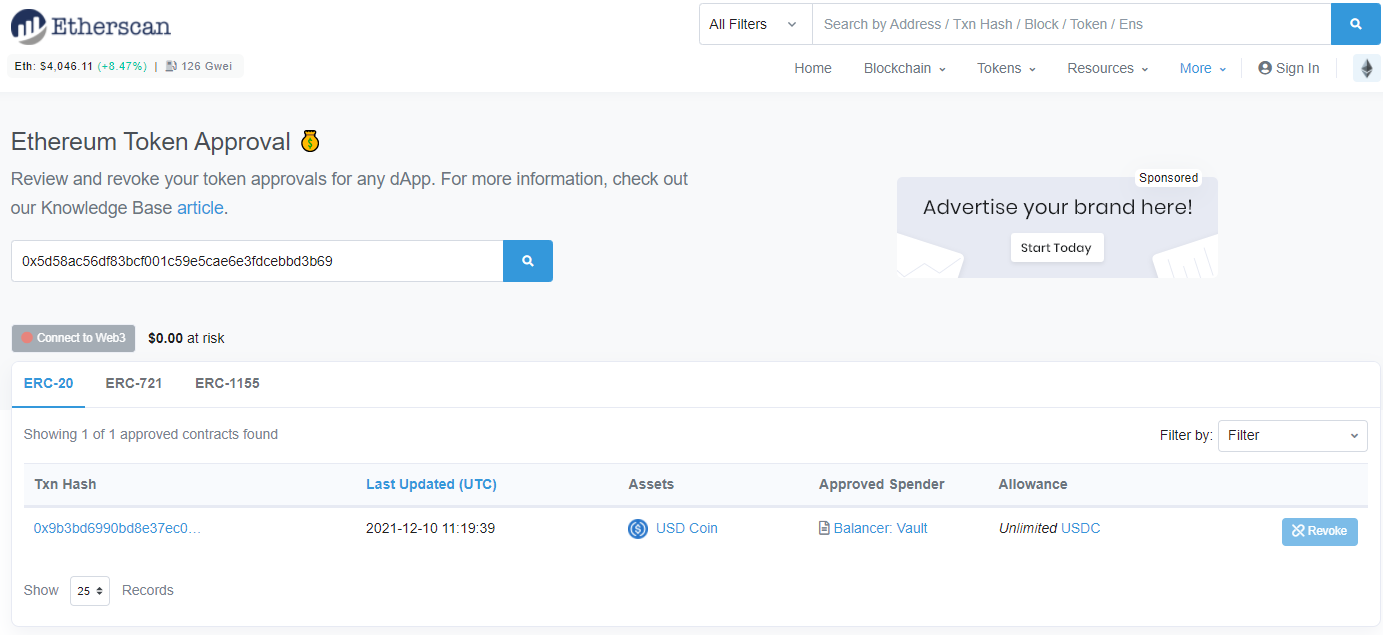Search the entered wallet address
The width and height of the screenshot is (1383, 635).
click(x=527, y=261)
